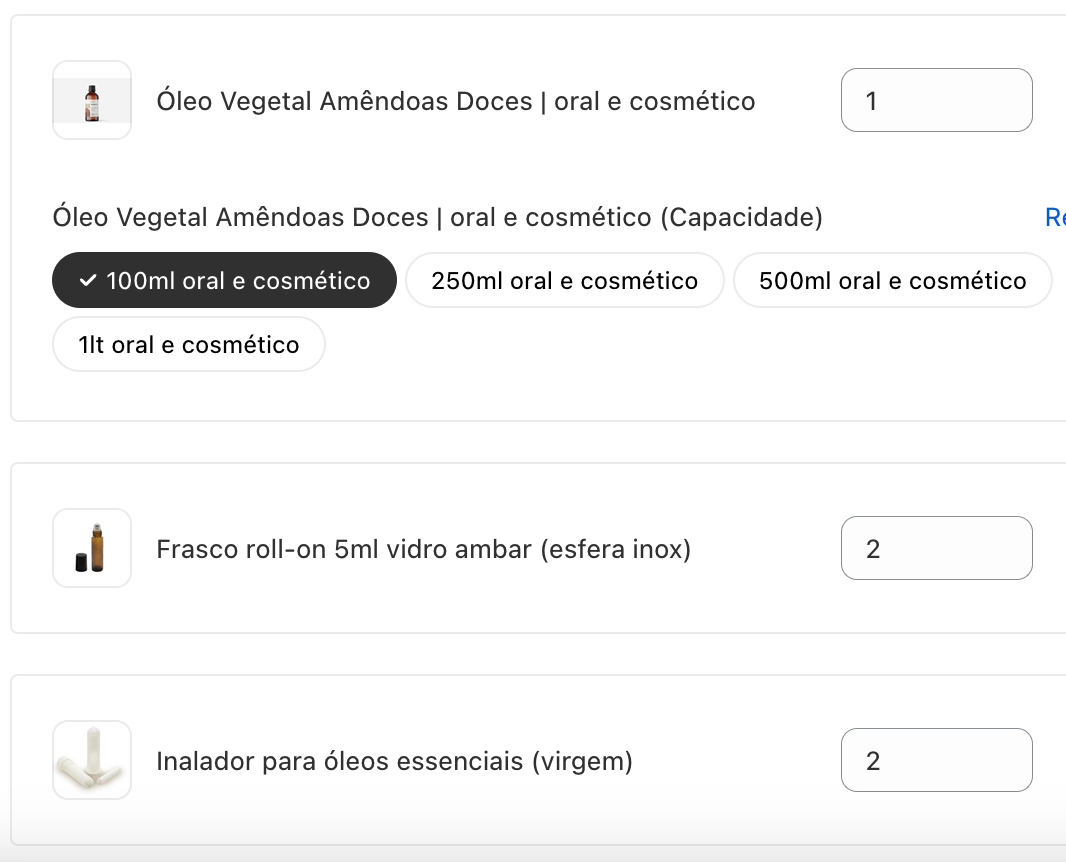Click the white inhaler tubes thumbnail
The width and height of the screenshot is (1066, 862).
pos(92,760)
